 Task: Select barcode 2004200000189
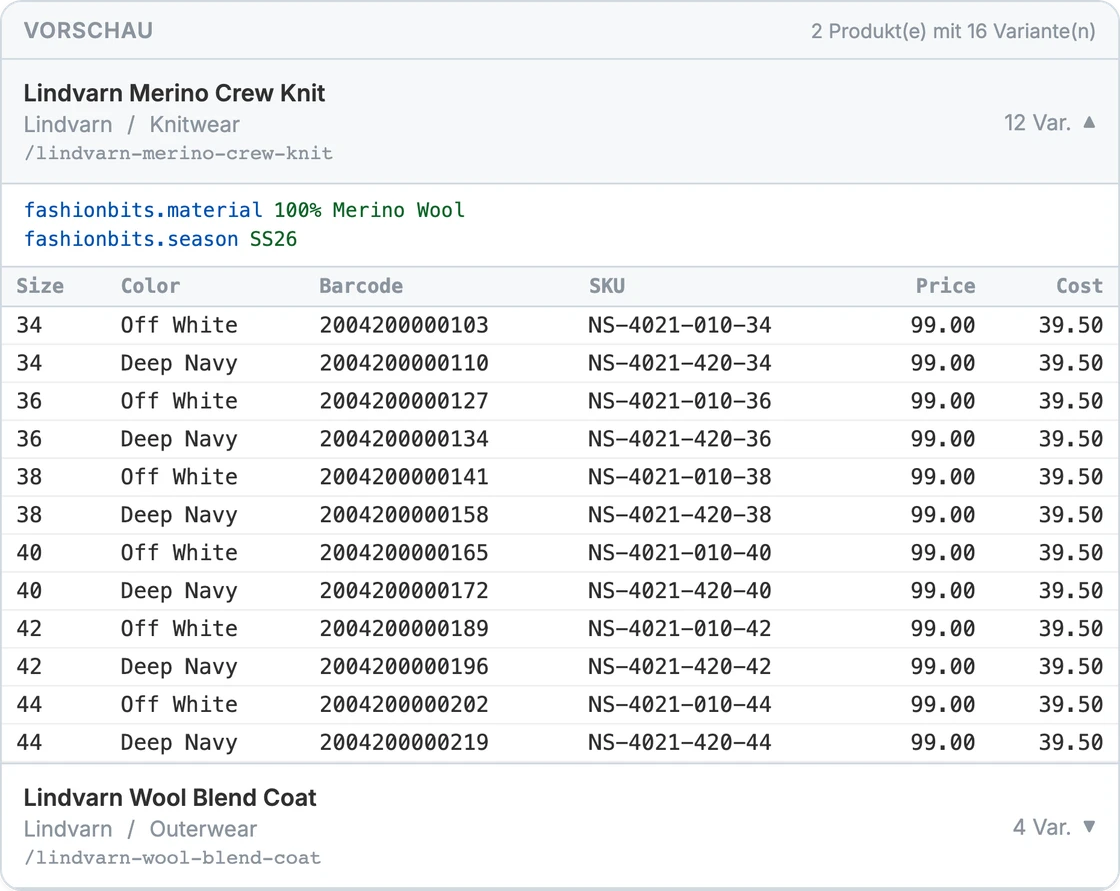[404, 628]
